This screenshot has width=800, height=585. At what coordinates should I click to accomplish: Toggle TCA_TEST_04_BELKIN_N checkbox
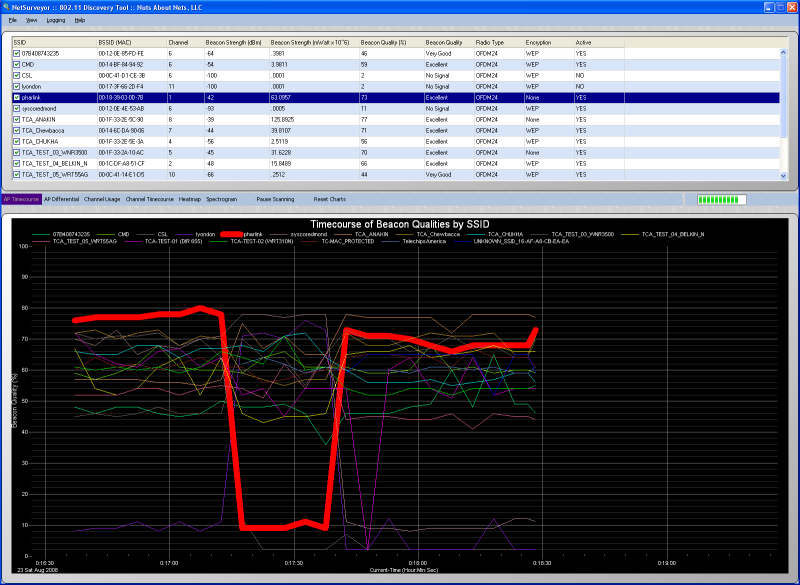click(x=17, y=164)
